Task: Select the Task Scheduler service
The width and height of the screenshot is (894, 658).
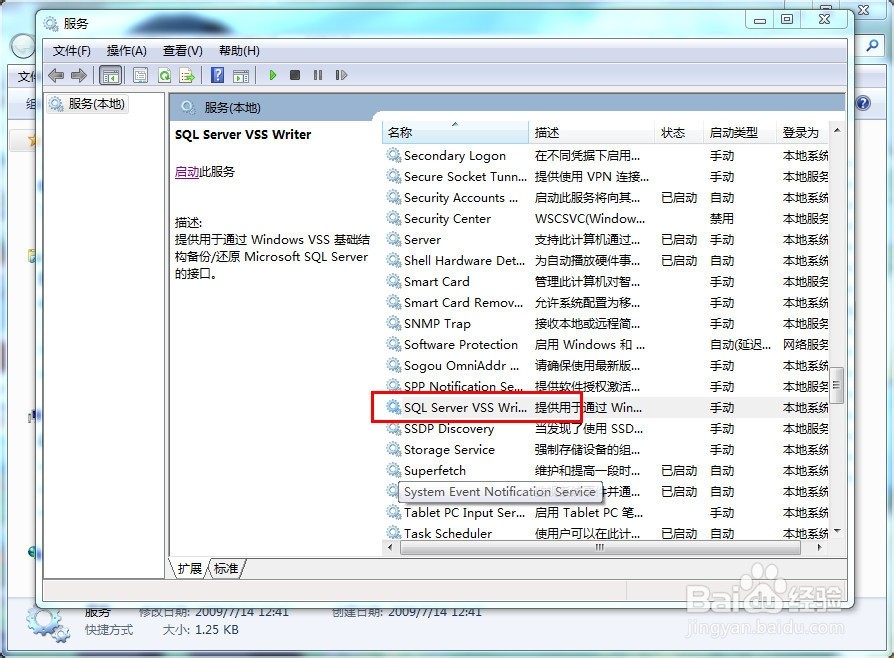Action: (x=606, y=533)
